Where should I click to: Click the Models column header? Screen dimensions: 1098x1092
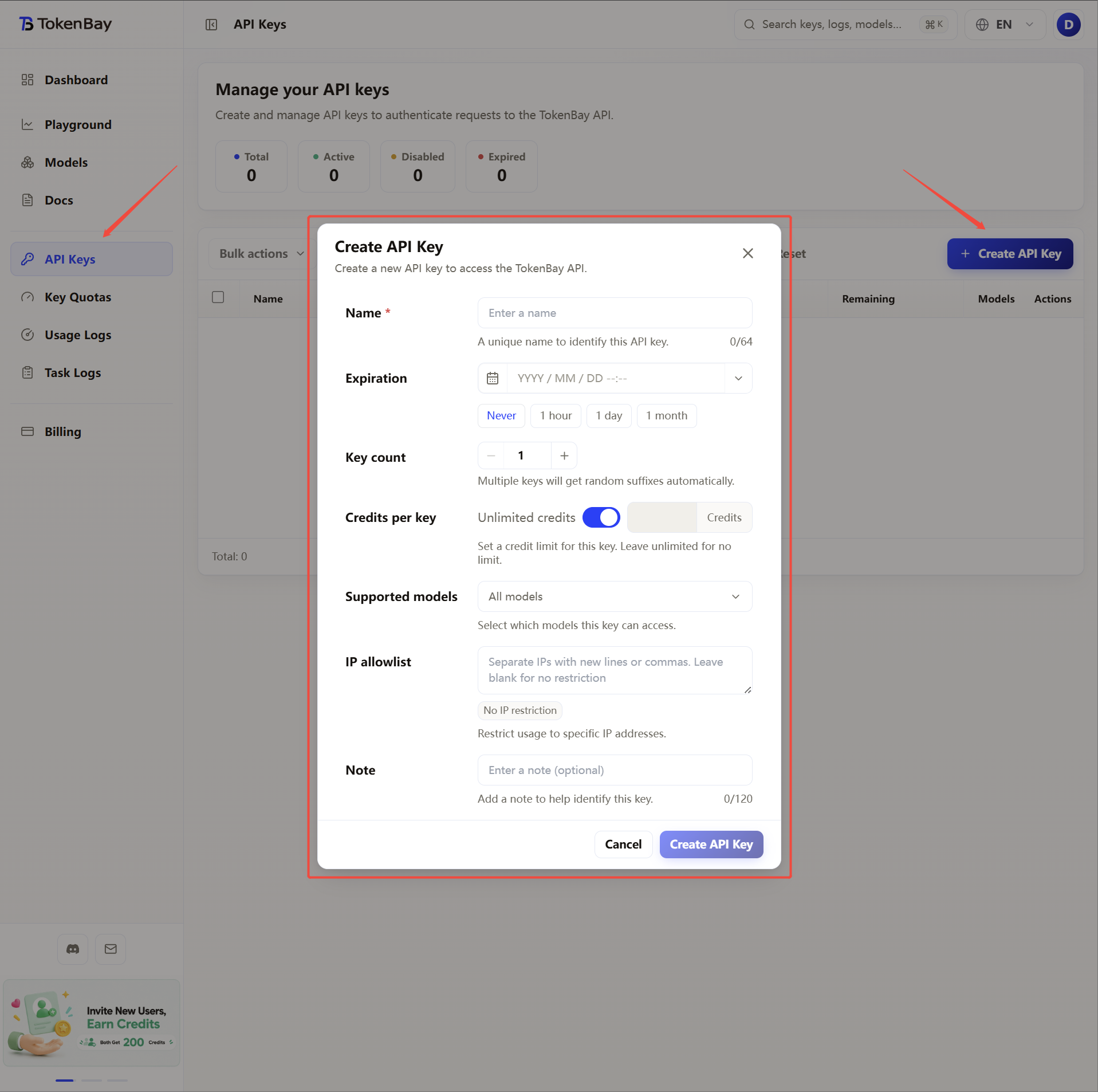click(x=996, y=298)
